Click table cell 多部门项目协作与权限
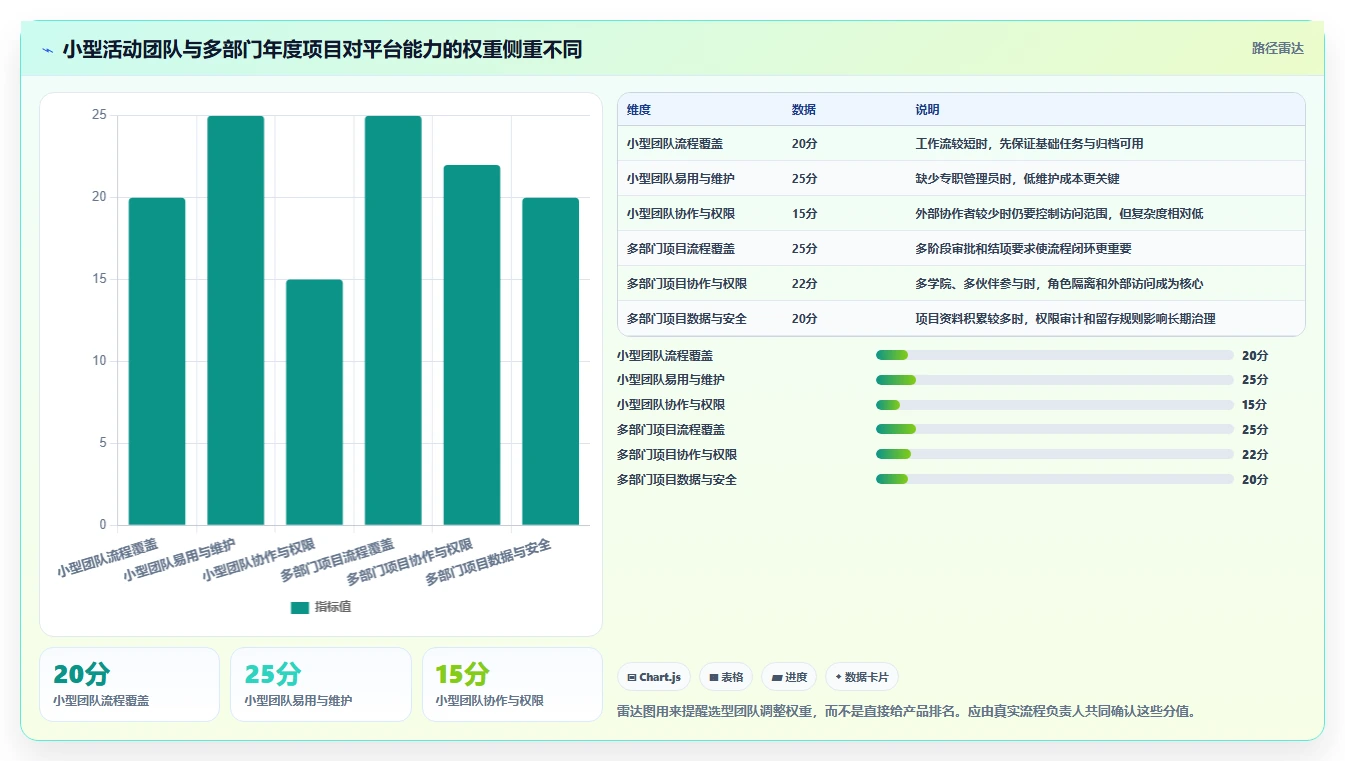1345x761 pixels. [x=687, y=284]
